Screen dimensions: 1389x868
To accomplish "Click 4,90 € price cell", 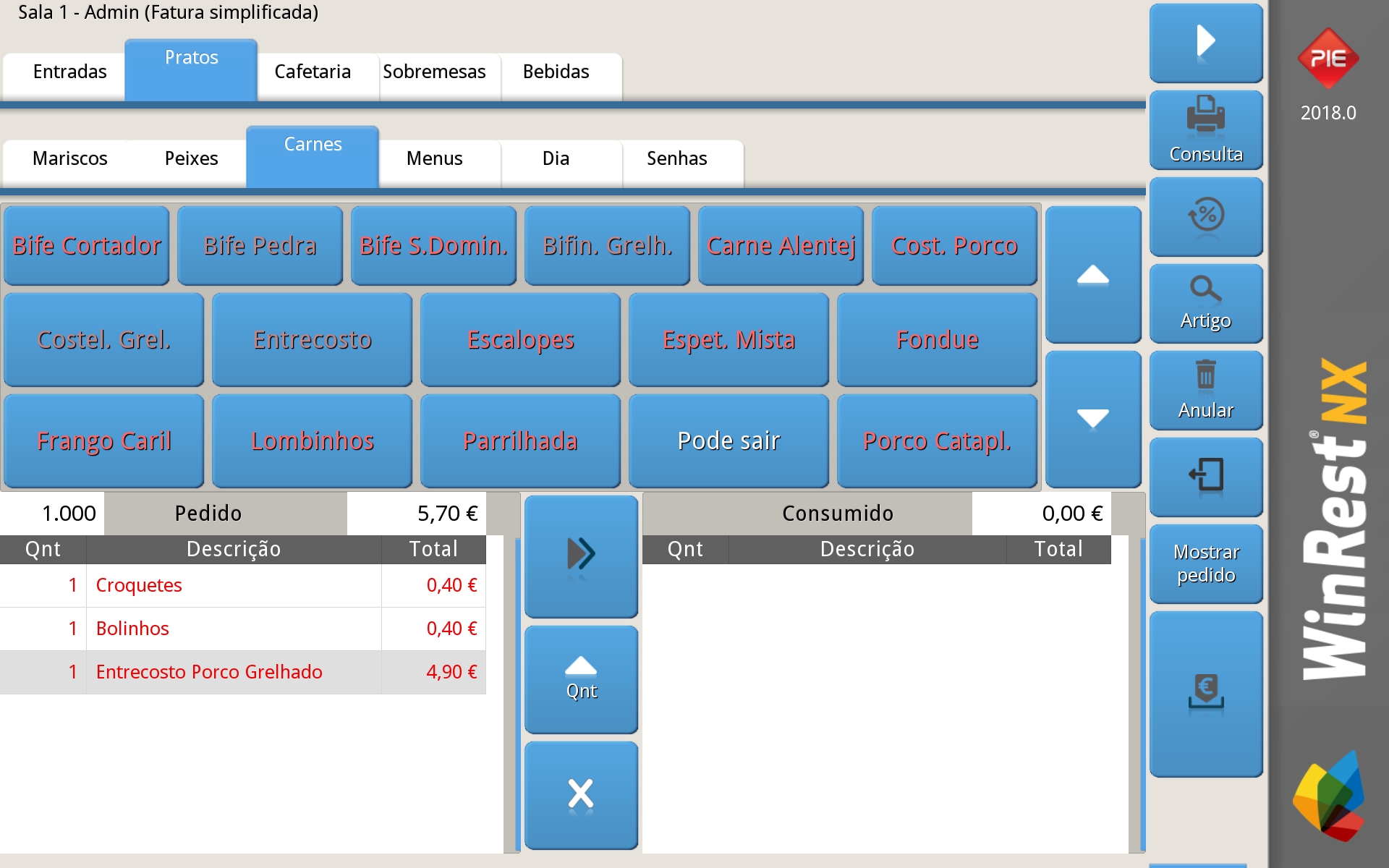I will 434,672.
